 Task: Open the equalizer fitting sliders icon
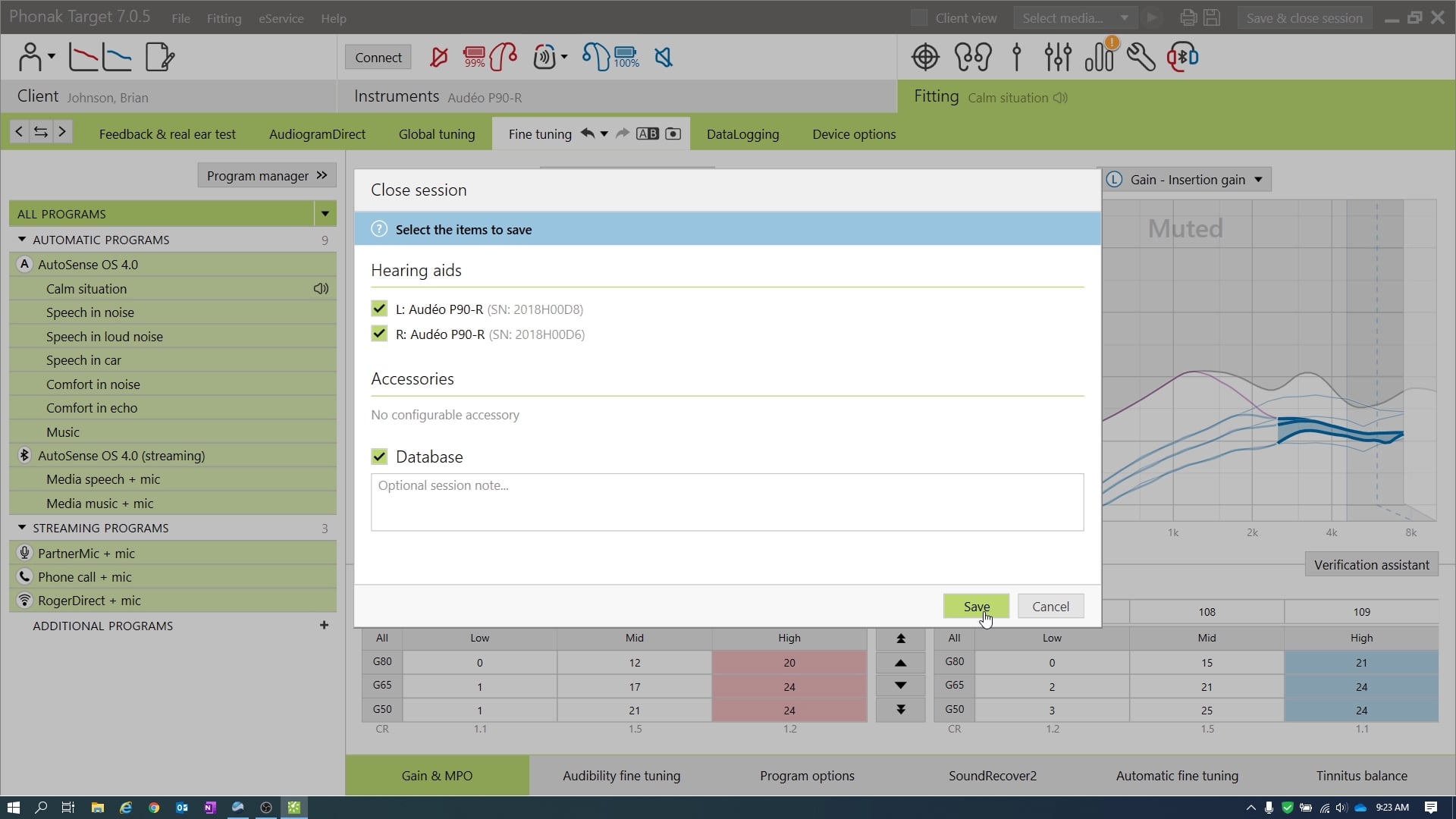(x=1059, y=57)
